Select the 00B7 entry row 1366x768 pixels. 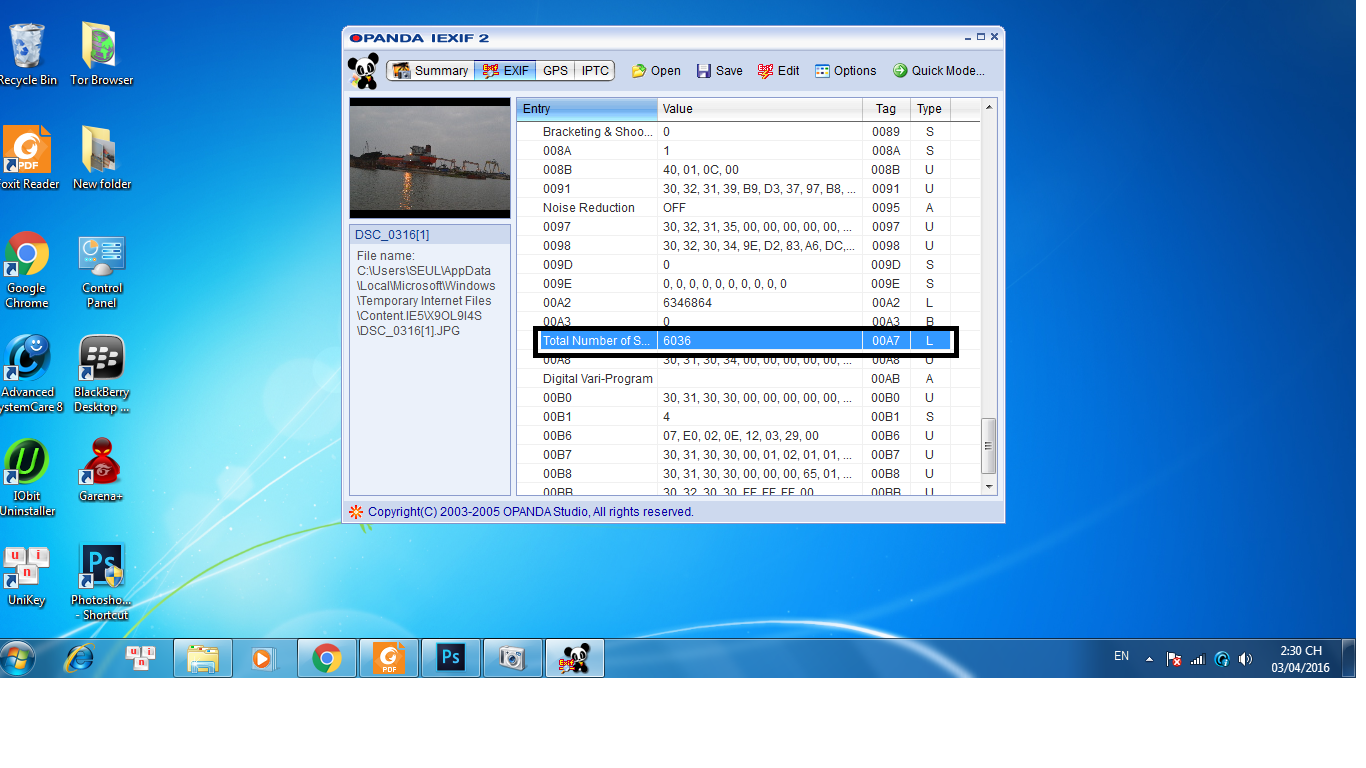pos(748,455)
